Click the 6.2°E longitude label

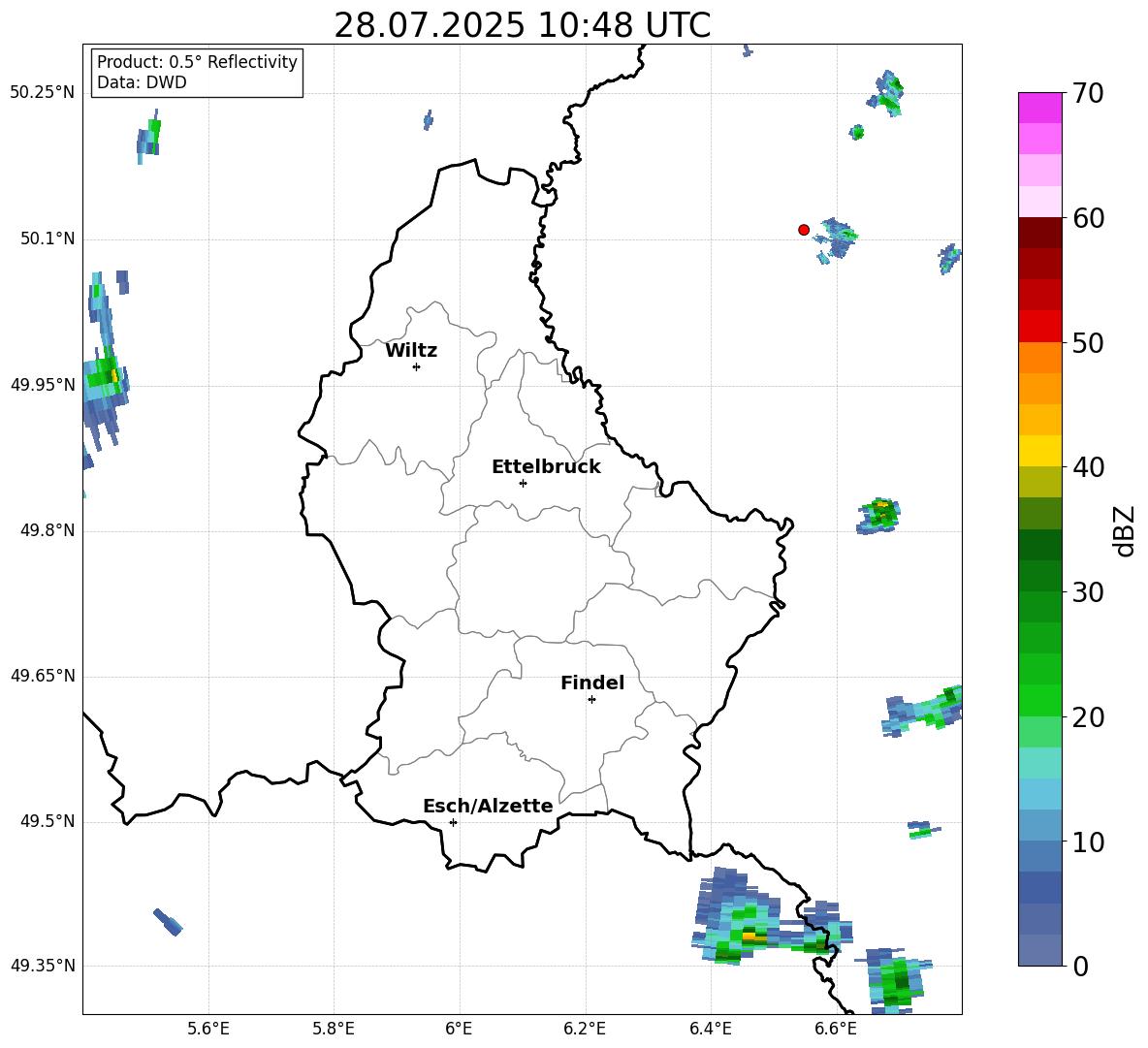pyautogui.click(x=585, y=1029)
